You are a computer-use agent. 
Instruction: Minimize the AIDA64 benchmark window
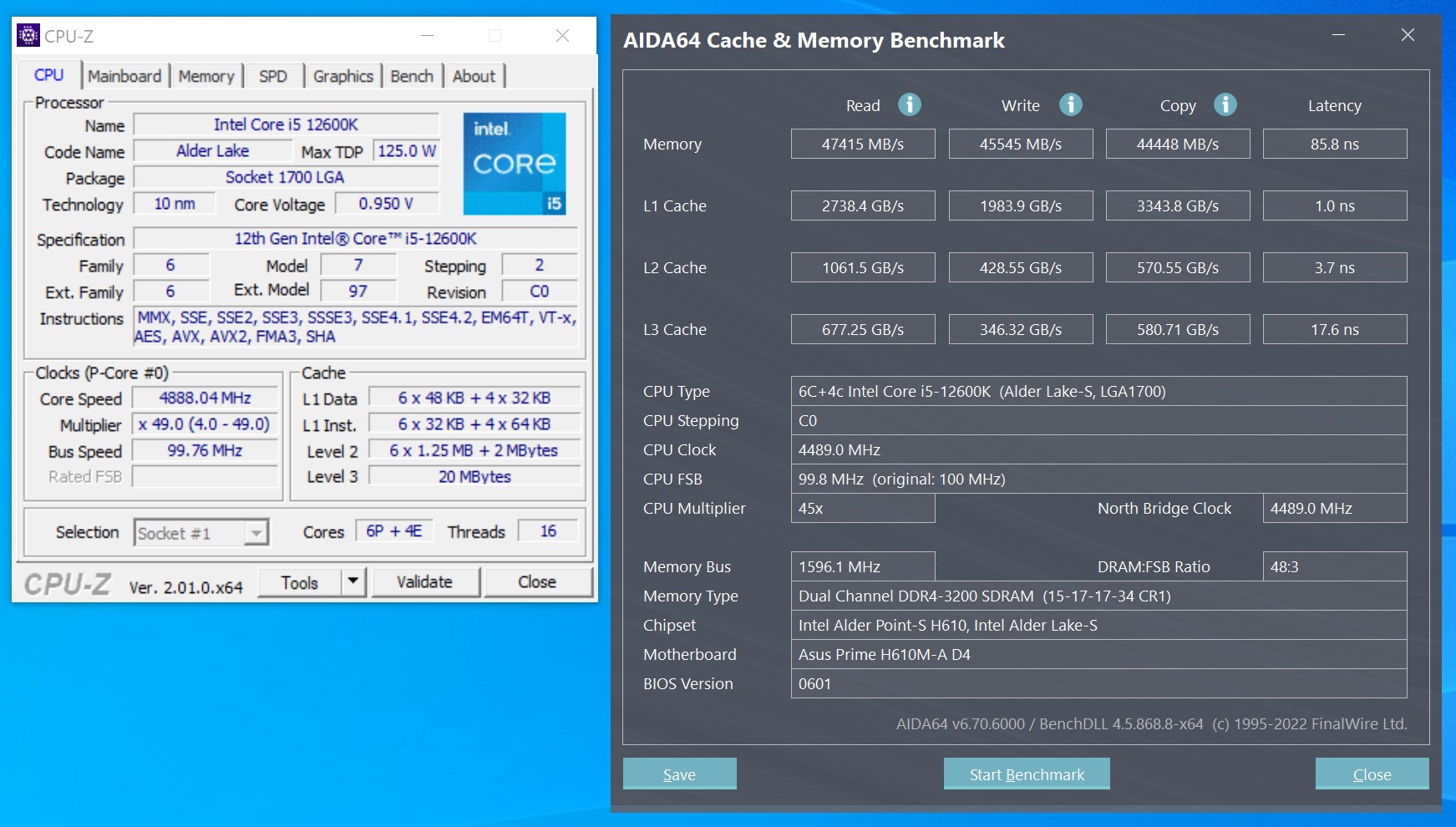tap(1338, 35)
